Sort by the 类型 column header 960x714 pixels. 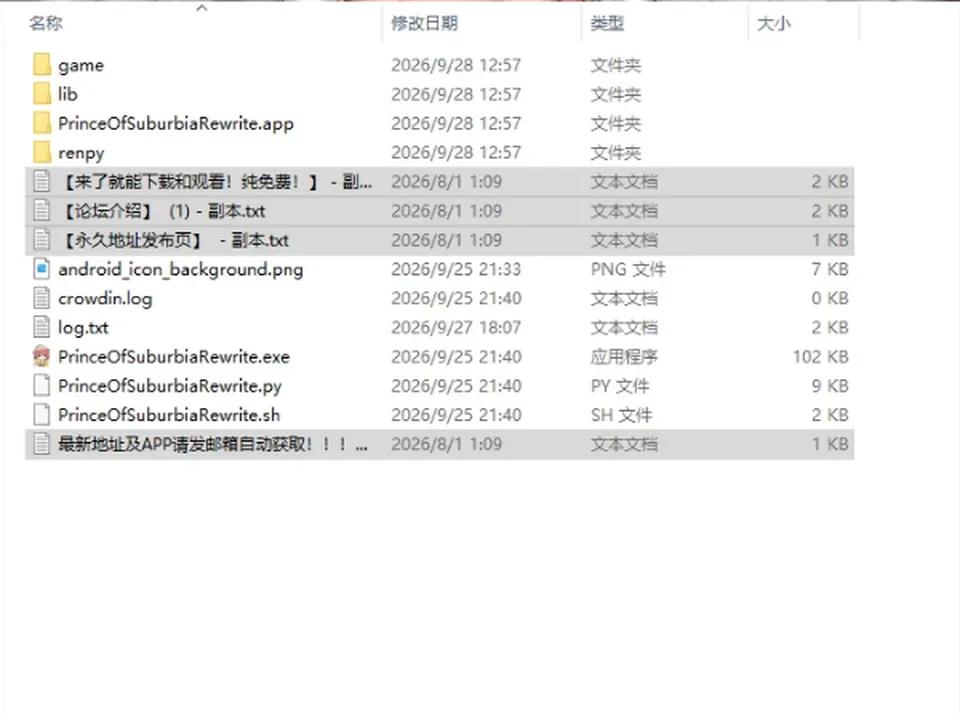point(607,24)
